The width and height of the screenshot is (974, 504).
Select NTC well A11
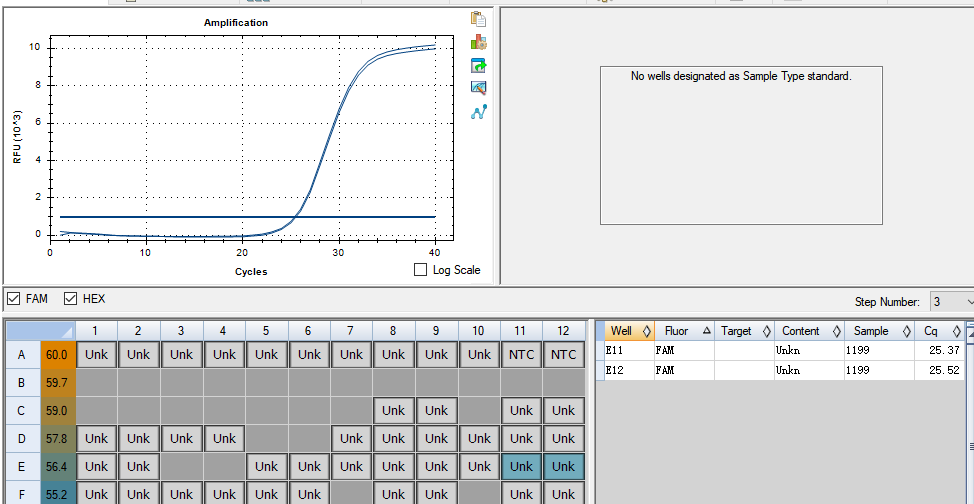521,355
